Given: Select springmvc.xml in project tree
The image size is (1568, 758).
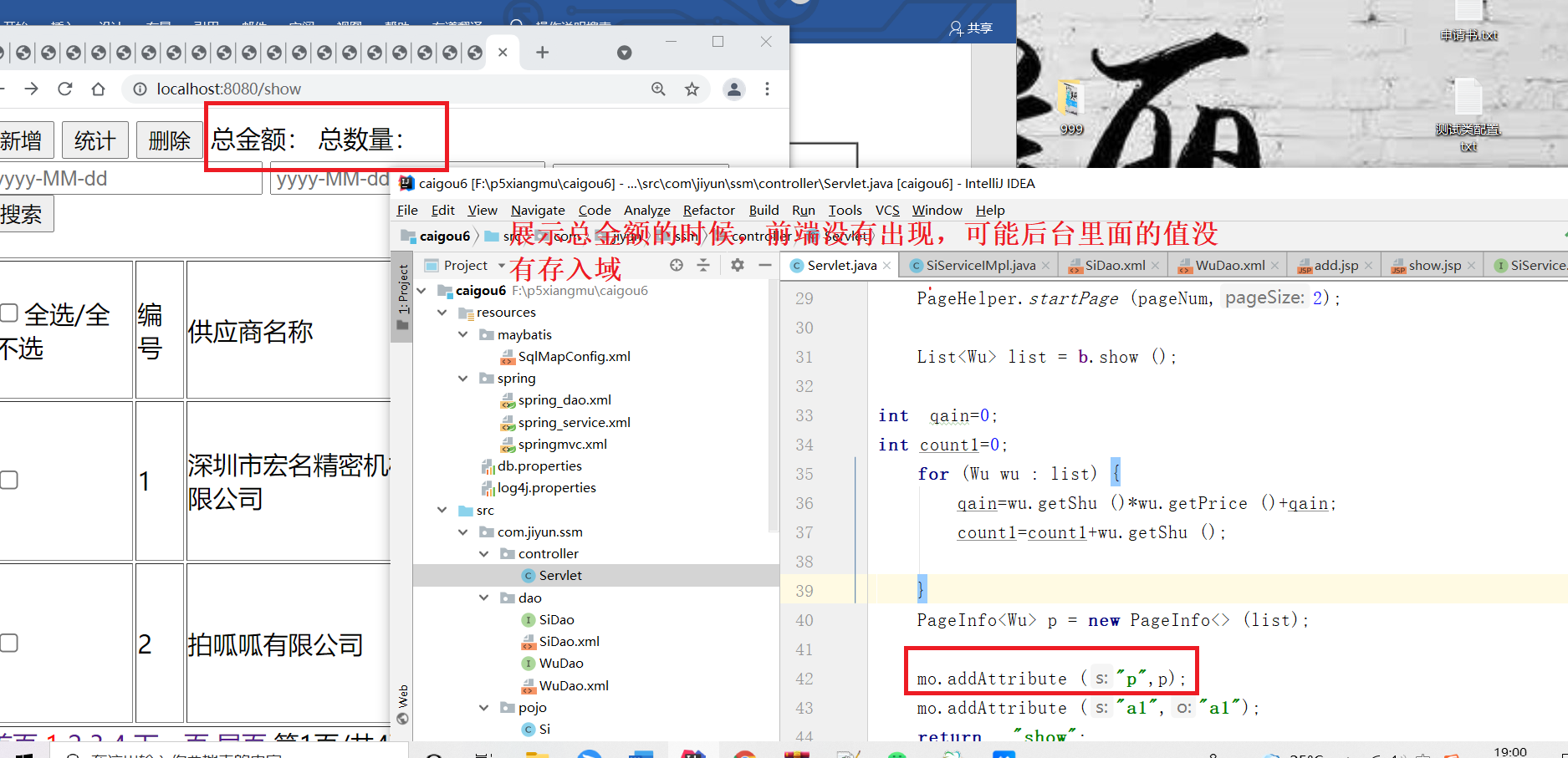Looking at the screenshot, I should click(x=562, y=444).
